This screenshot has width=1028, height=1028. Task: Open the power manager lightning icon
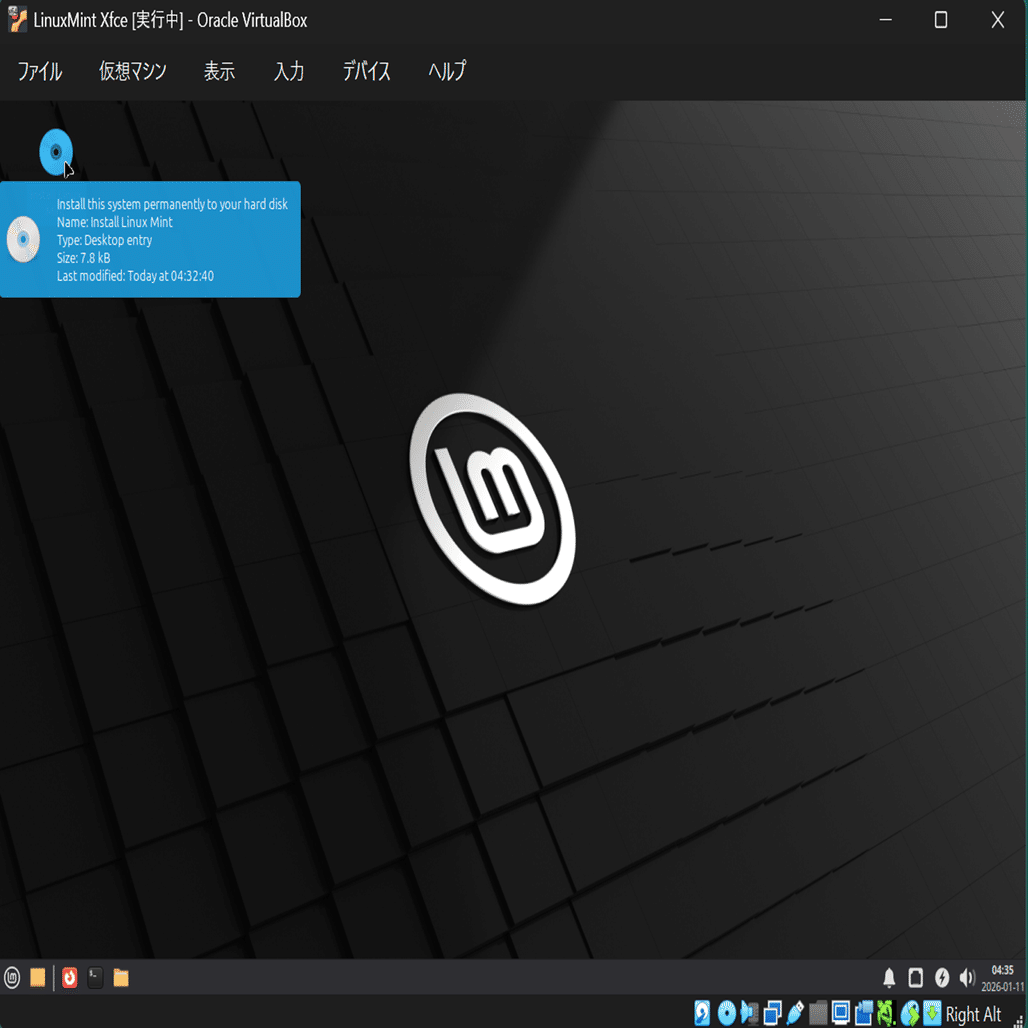[x=941, y=978]
